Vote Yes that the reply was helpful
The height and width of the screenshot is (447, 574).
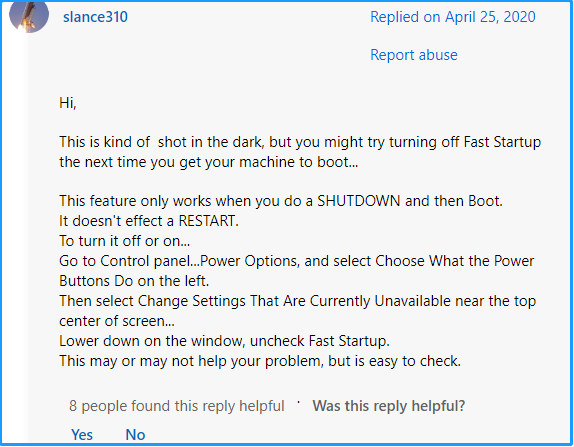pos(82,435)
